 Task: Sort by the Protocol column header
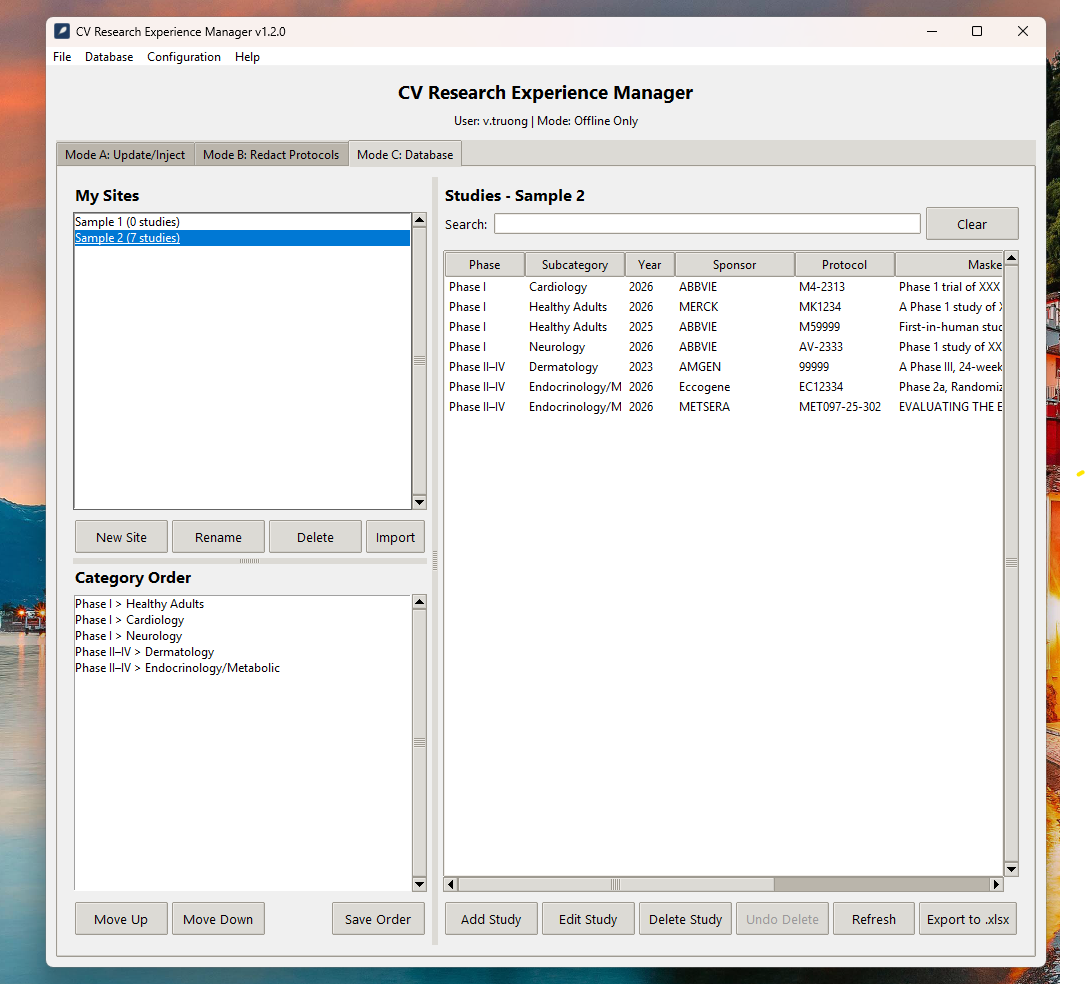click(x=844, y=265)
